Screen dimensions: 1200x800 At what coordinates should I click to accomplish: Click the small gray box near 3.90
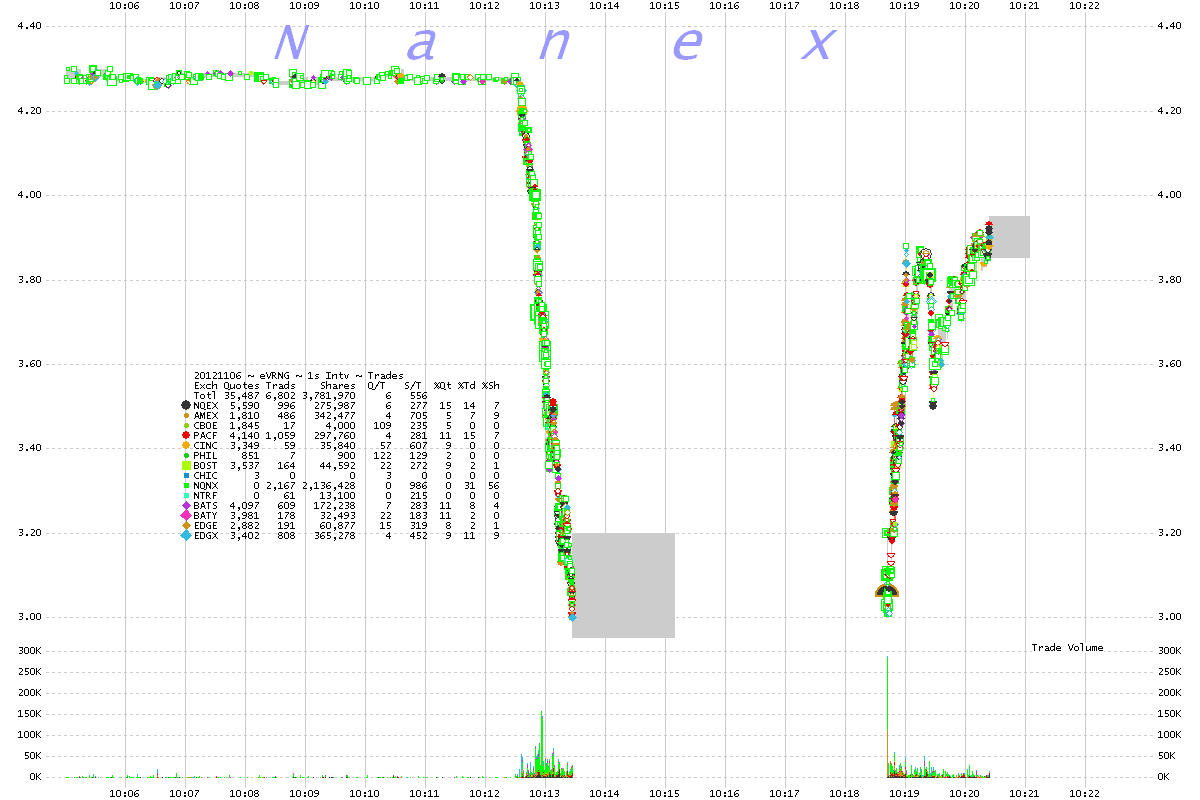1010,237
